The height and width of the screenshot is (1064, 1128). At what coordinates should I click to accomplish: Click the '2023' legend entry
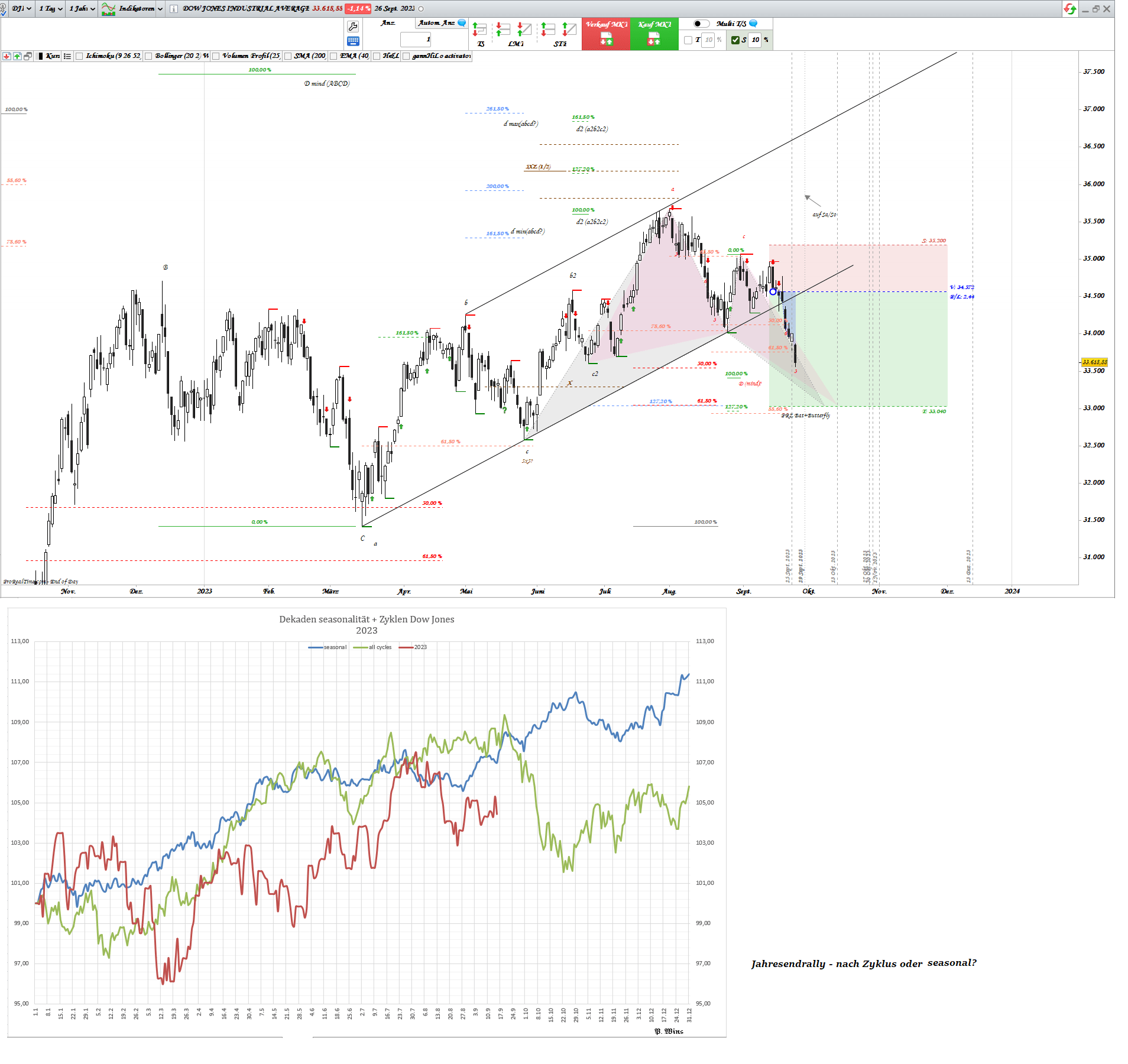tap(413, 647)
